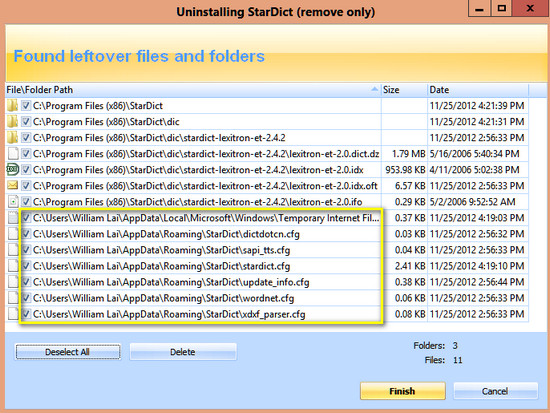Click the yellow Finish button
550x413 pixels.
point(402,391)
